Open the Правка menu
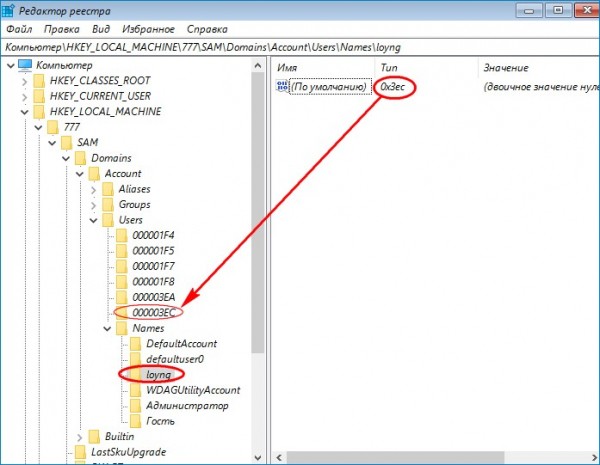The width and height of the screenshot is (600, 465). [x=62, y=29]
